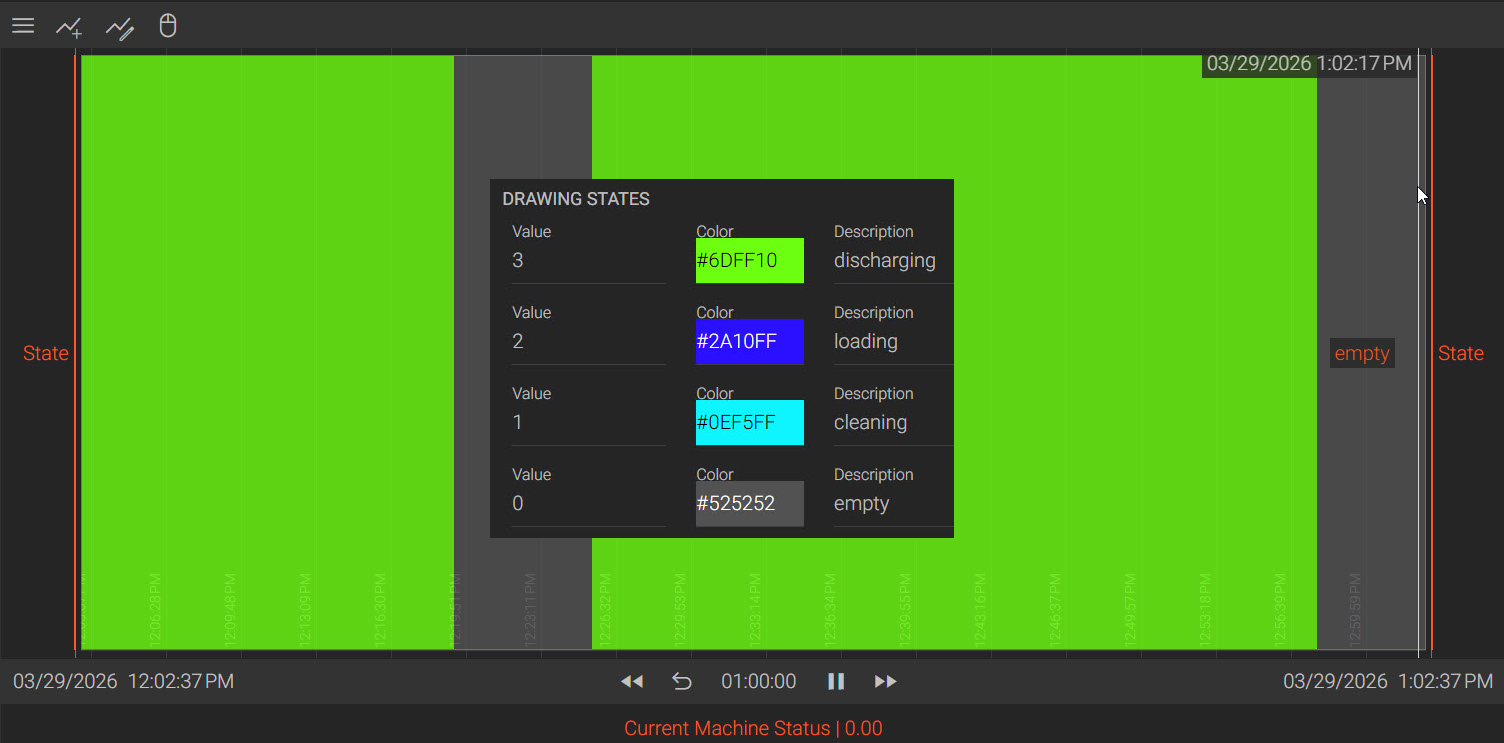Image resolution: width=1504 pixels, height=743 pixels.
Task: Edit the 'cleaning' description field
Action: pyautogui.click(x=893, y=423)
